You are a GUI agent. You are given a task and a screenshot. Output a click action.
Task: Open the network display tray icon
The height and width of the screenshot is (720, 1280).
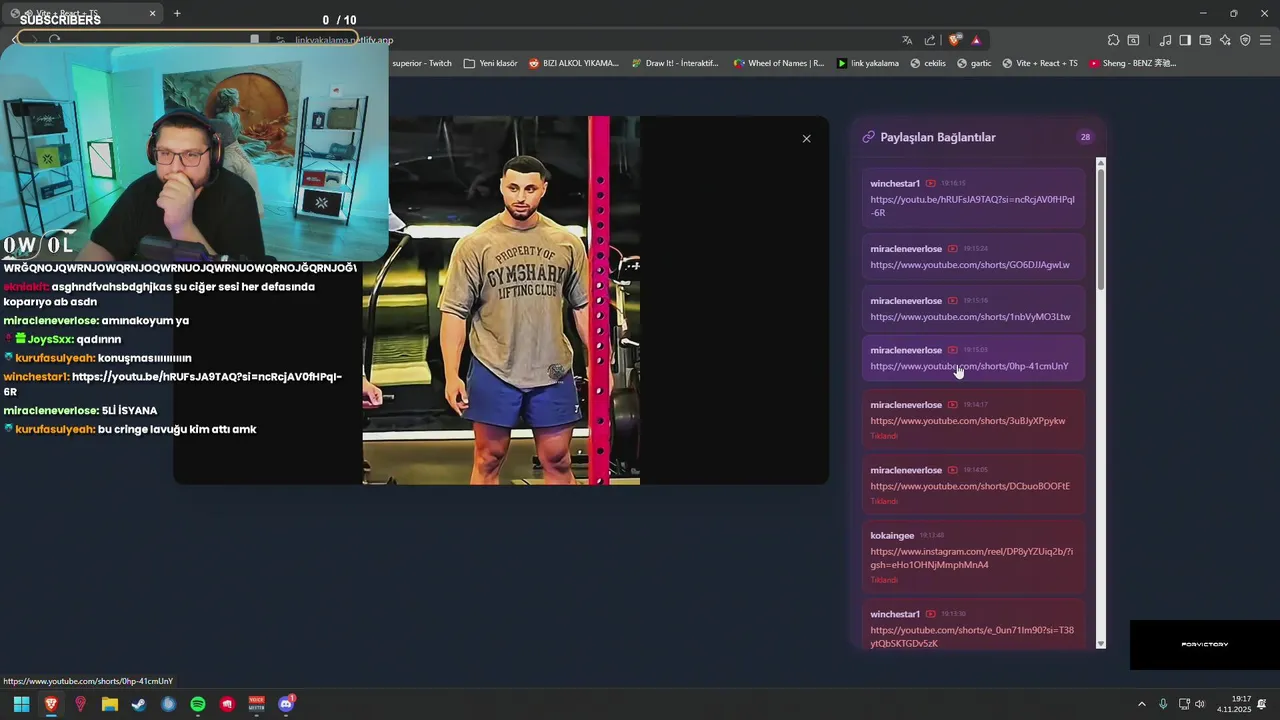click(x=1184, y=704)
